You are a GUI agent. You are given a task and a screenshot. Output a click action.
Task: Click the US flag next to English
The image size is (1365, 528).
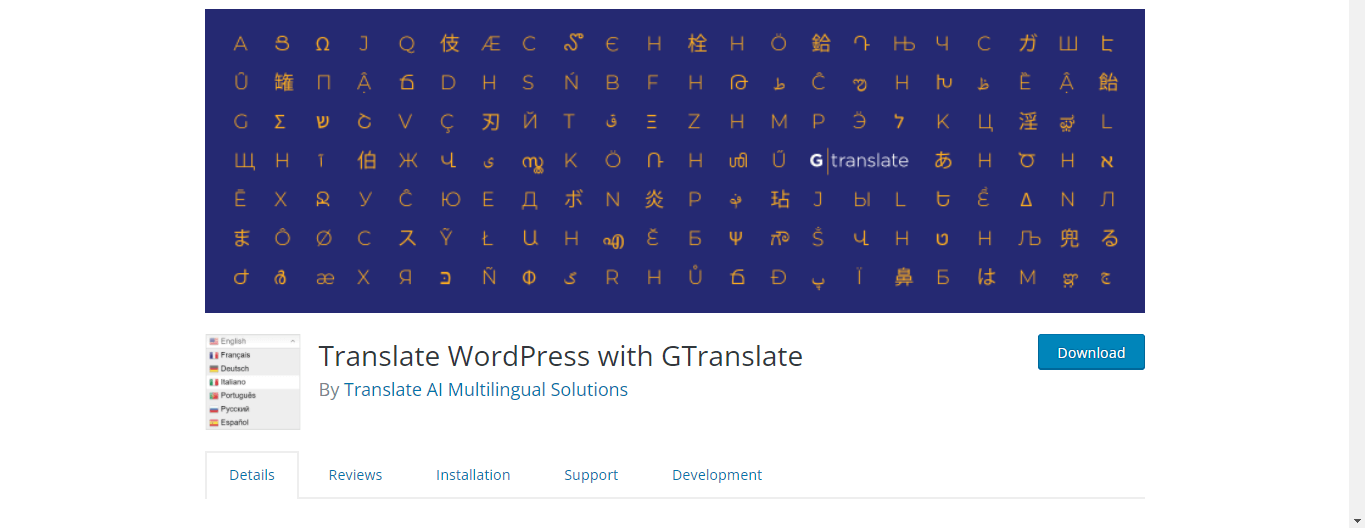tap(214, 342)
